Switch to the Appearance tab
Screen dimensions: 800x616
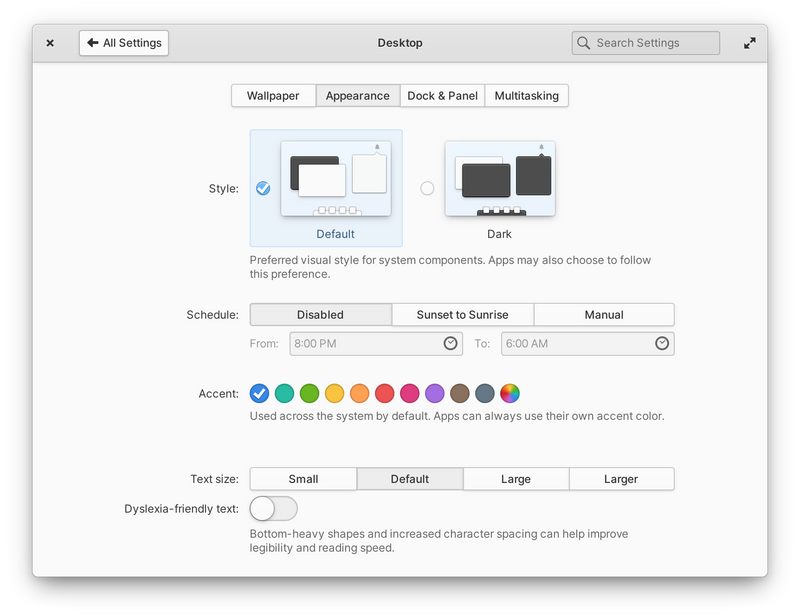pyautogui.click(x=358, y=96)
